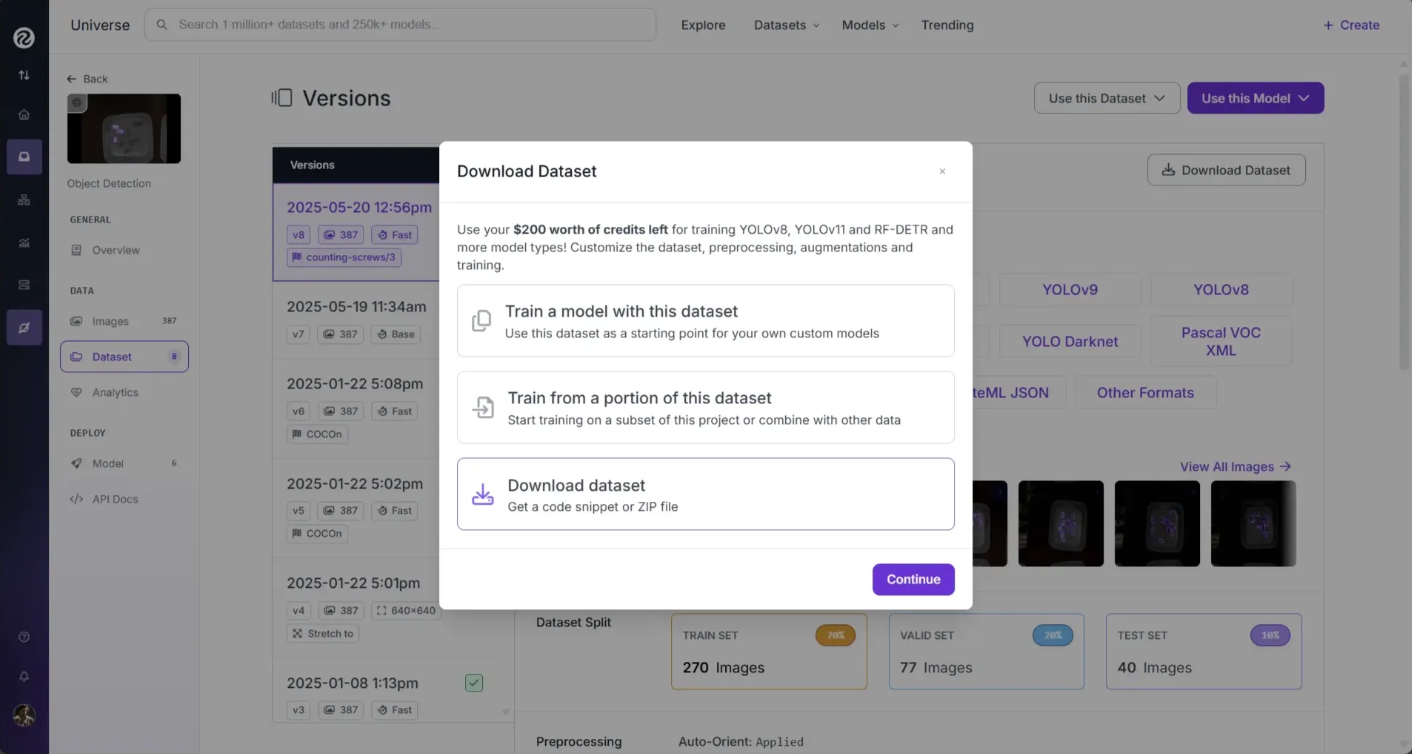Click the user avatar icon
Viewport: 1412px width, 754px height.
coord(24,715)
